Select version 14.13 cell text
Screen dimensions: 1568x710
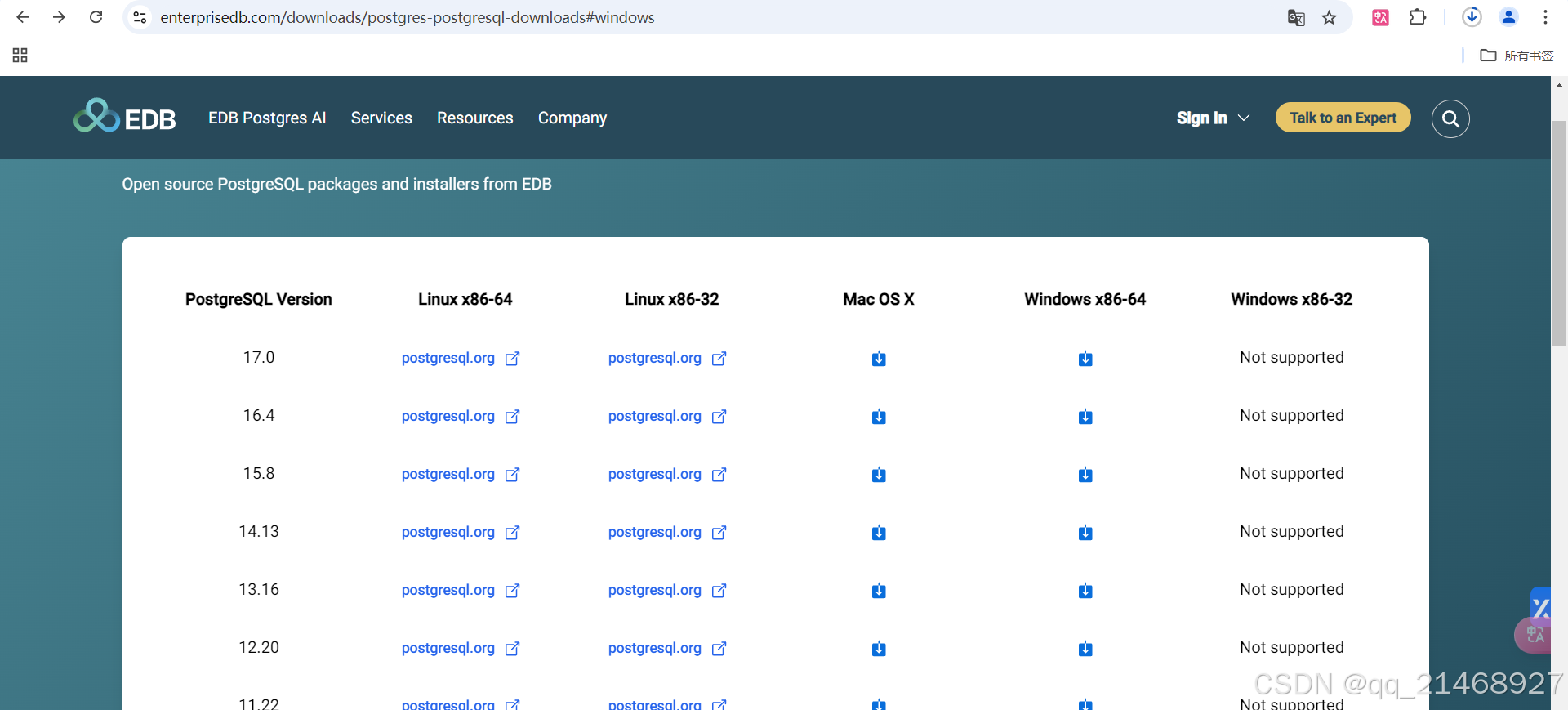coord(258,531)
